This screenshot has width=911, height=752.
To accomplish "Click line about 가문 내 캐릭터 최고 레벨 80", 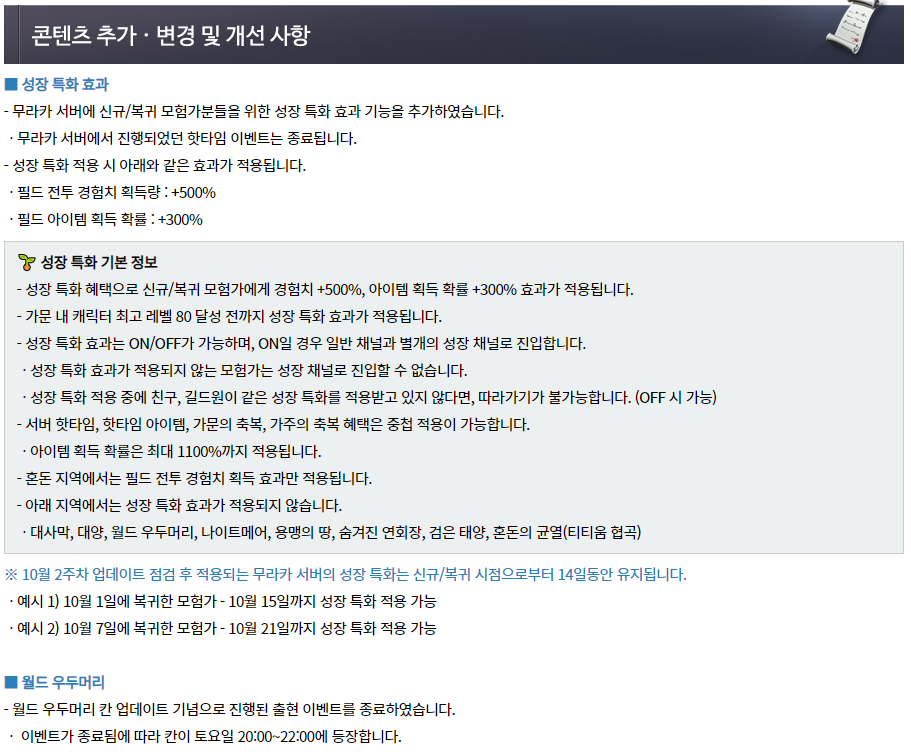I will click(229, 316).
